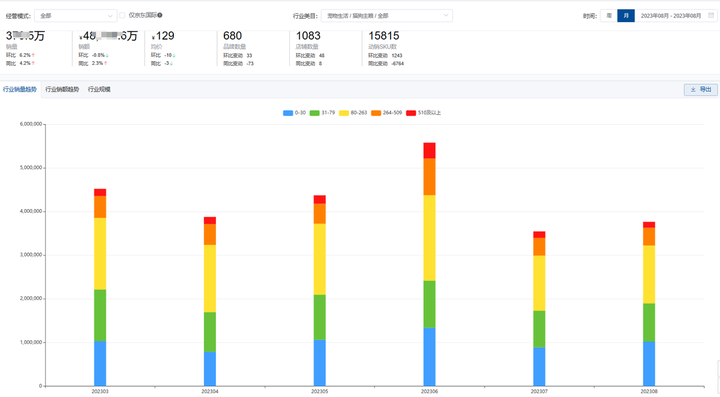The width and height of the screenshot is (720, 397).
Task: Click the 6,000,000 y-axis label
Action: point(31,124)
